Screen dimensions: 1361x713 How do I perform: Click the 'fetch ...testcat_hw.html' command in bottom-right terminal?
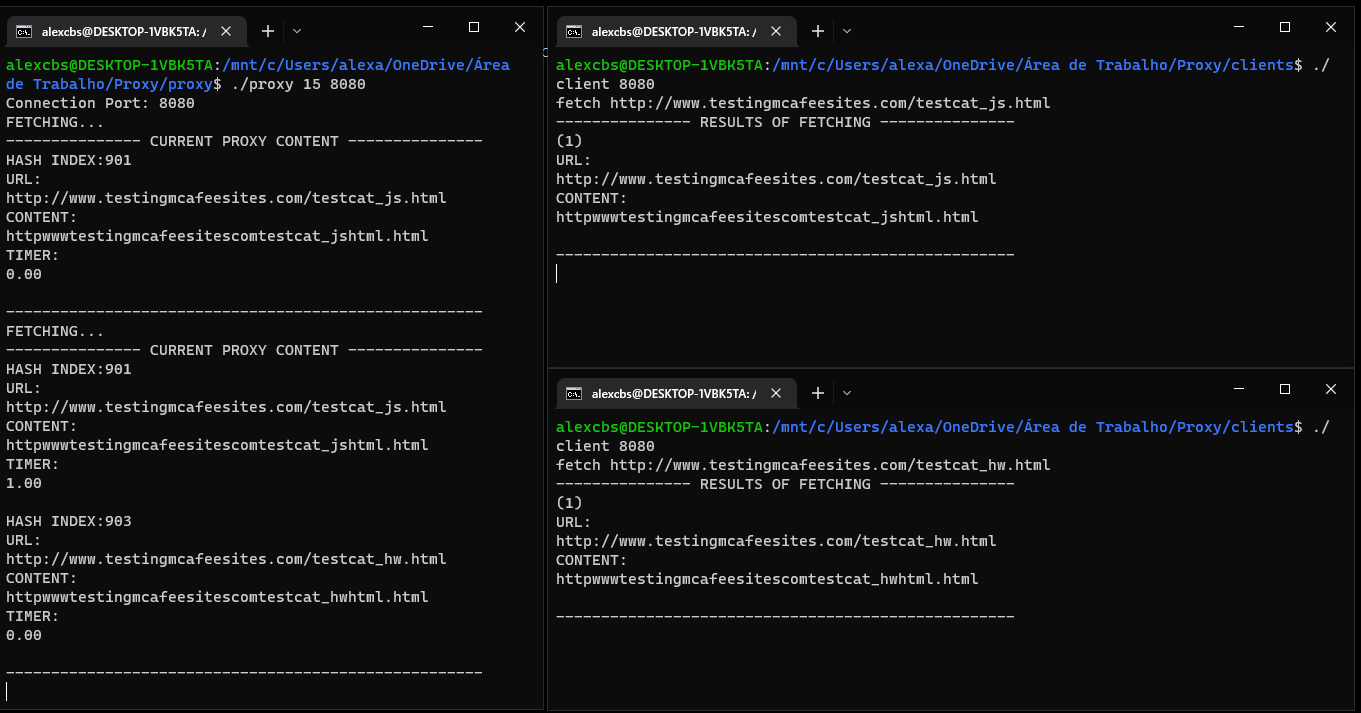coord(803,465)
